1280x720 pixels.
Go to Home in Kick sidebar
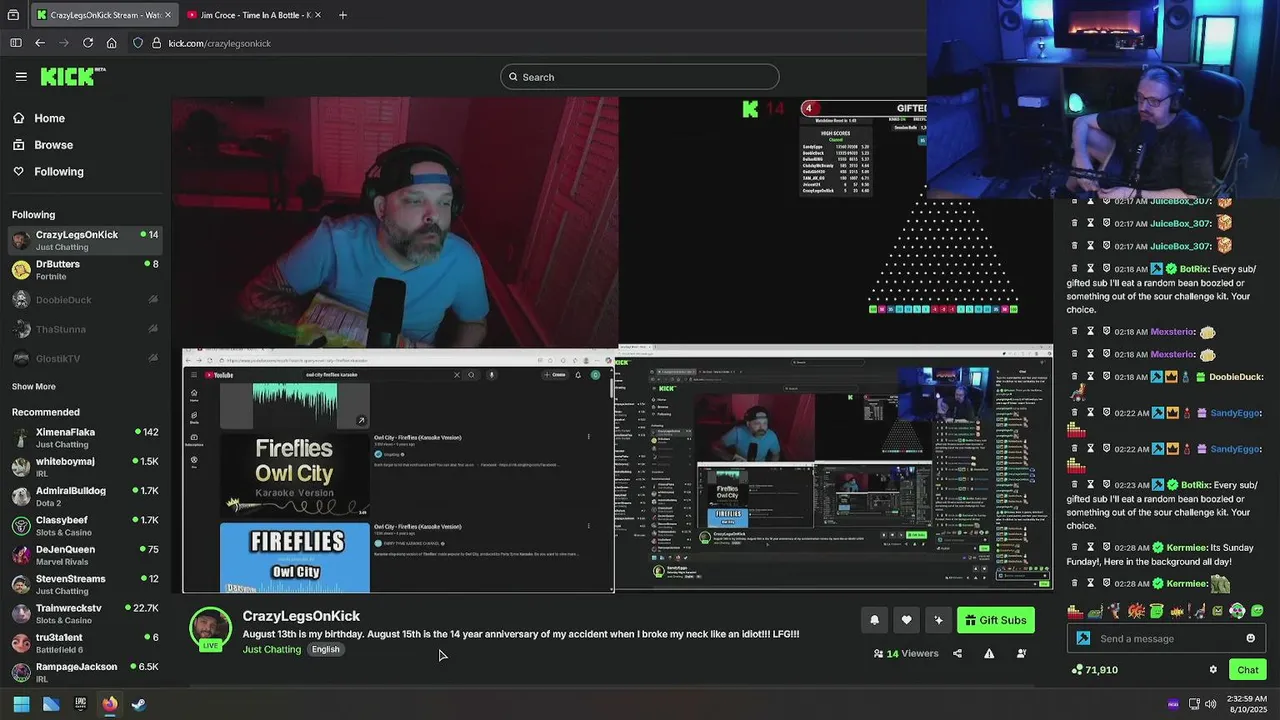click(x=39, y=118)
